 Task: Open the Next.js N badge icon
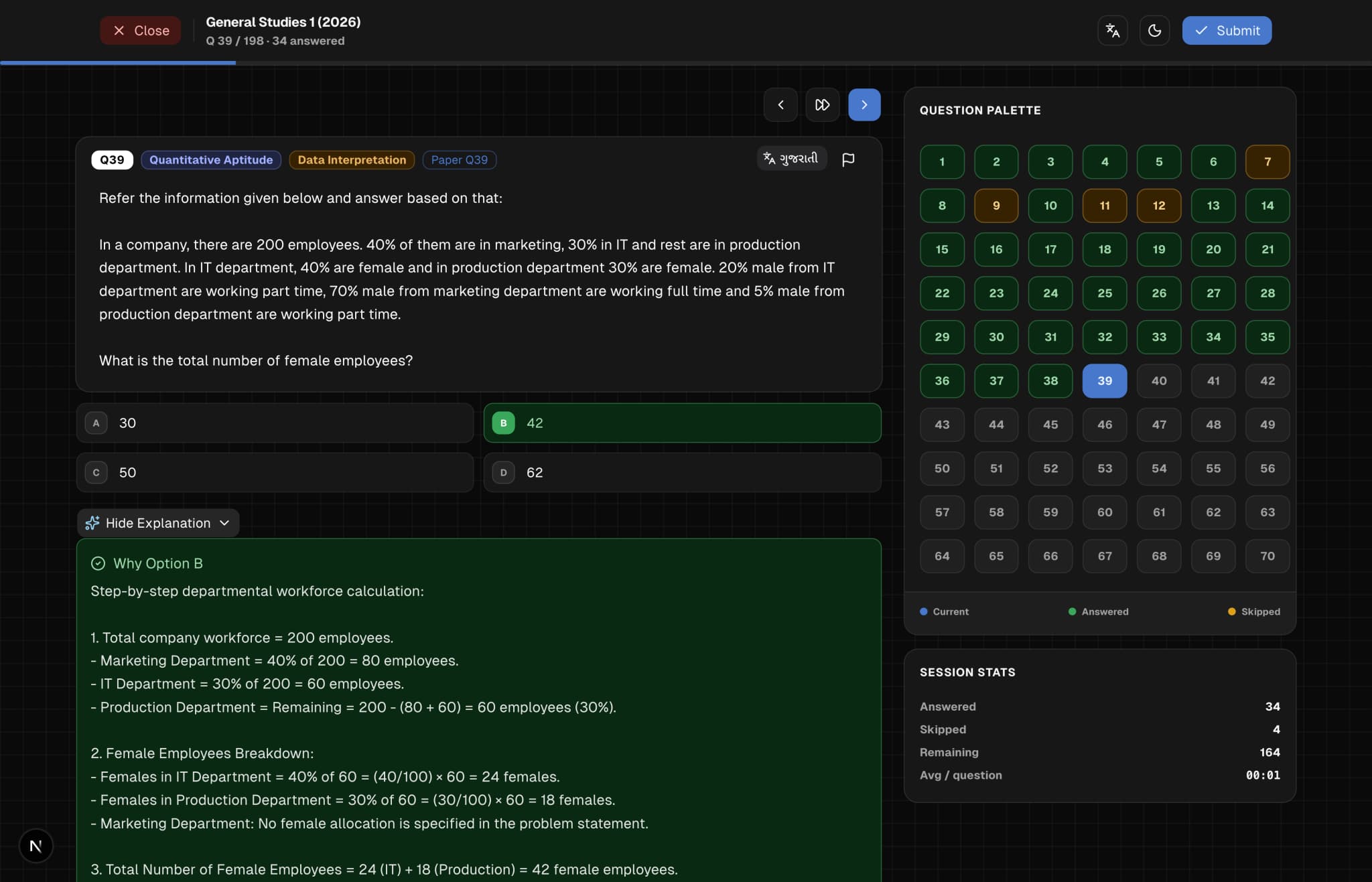coord(36,847)
